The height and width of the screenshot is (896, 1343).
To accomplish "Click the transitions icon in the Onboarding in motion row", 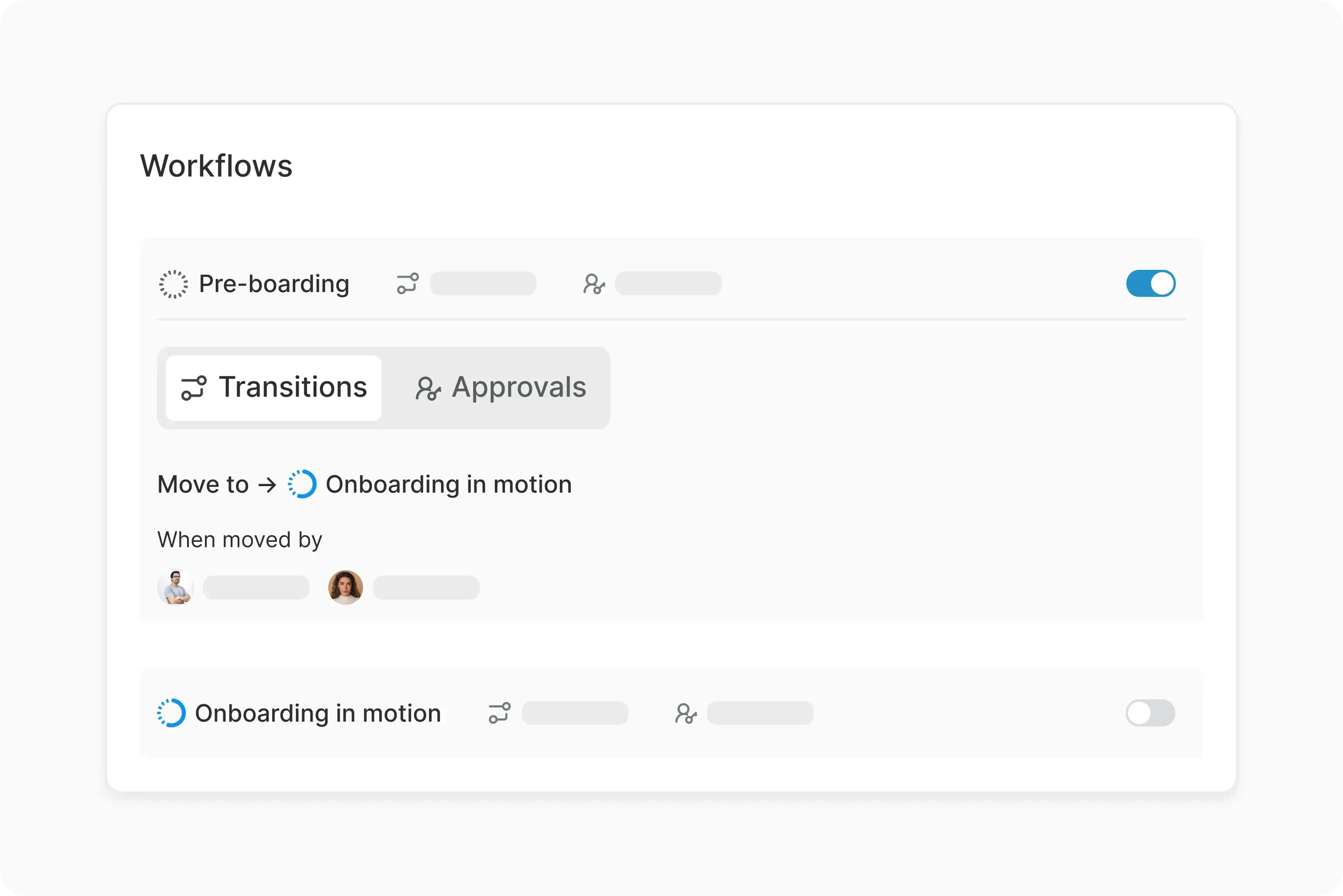I will (x=499, y=713).
